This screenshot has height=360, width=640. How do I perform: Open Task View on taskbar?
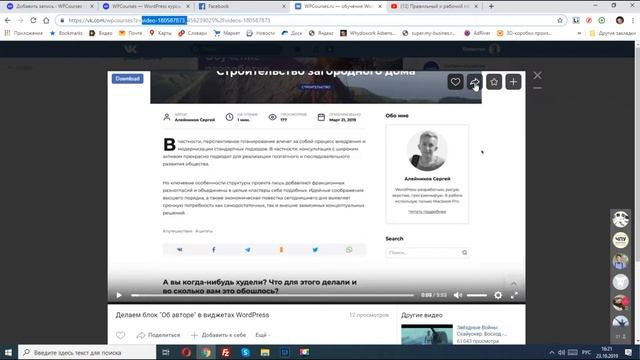click(x=166, y=352)
